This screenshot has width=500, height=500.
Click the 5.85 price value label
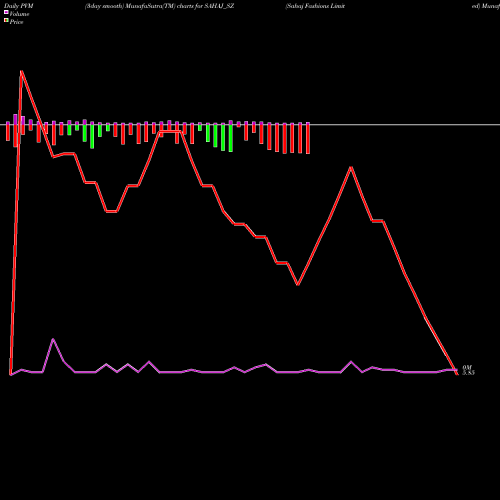point(468,373)
